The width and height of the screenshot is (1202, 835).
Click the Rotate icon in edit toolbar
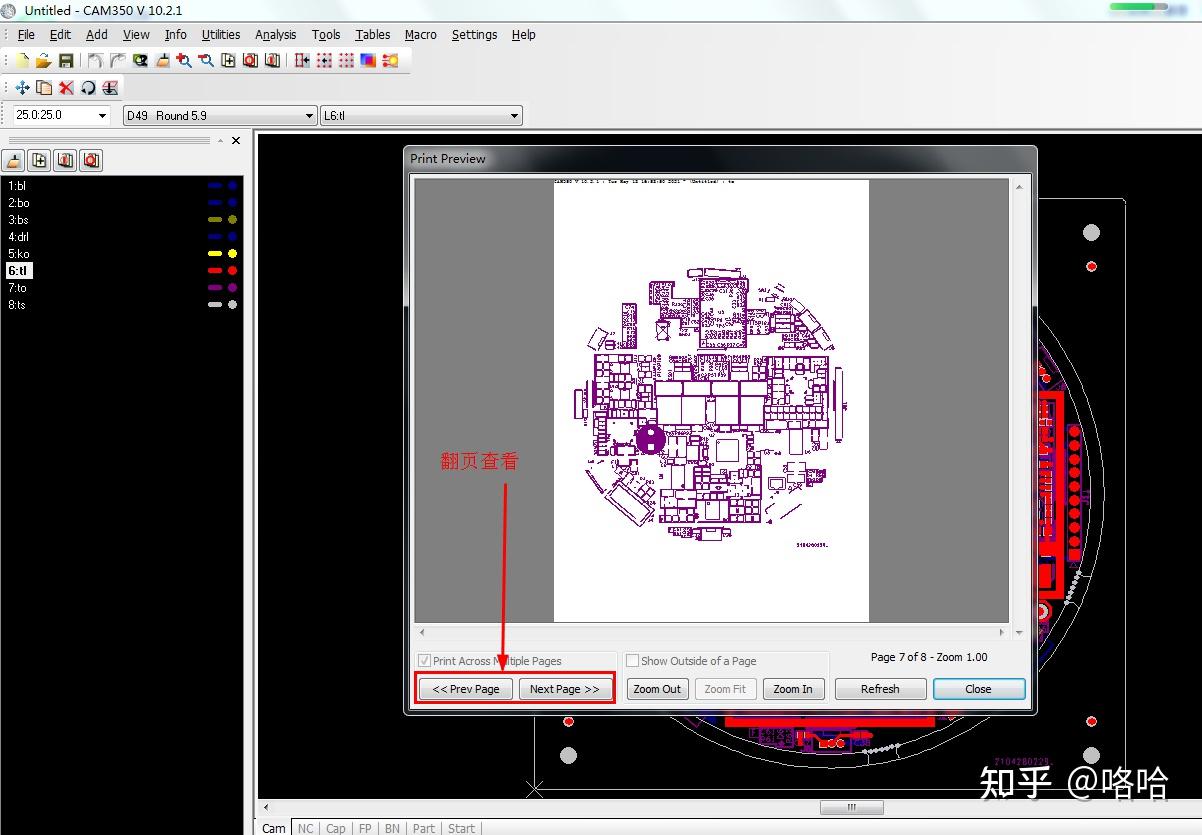(88, 88)
